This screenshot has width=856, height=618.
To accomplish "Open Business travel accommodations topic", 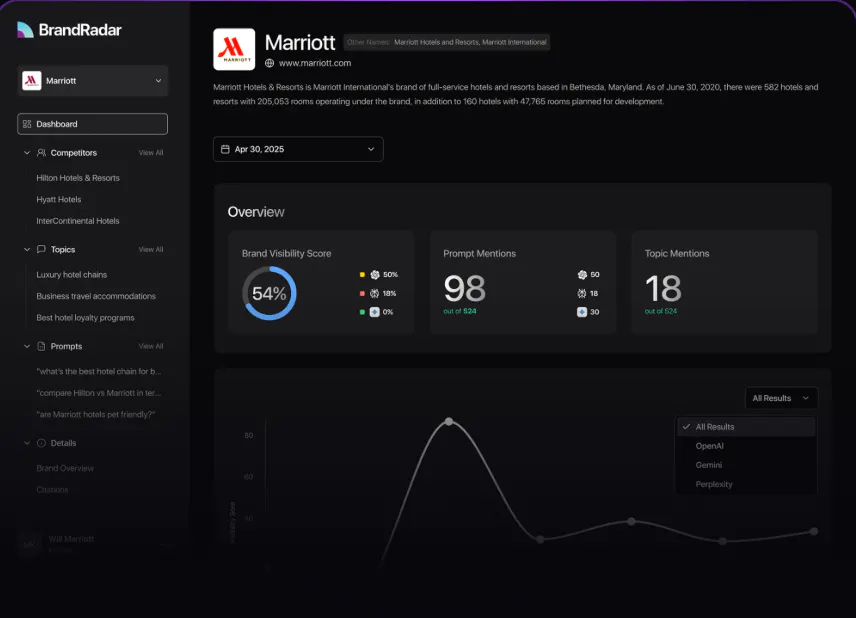I will [x=96, y=296].
